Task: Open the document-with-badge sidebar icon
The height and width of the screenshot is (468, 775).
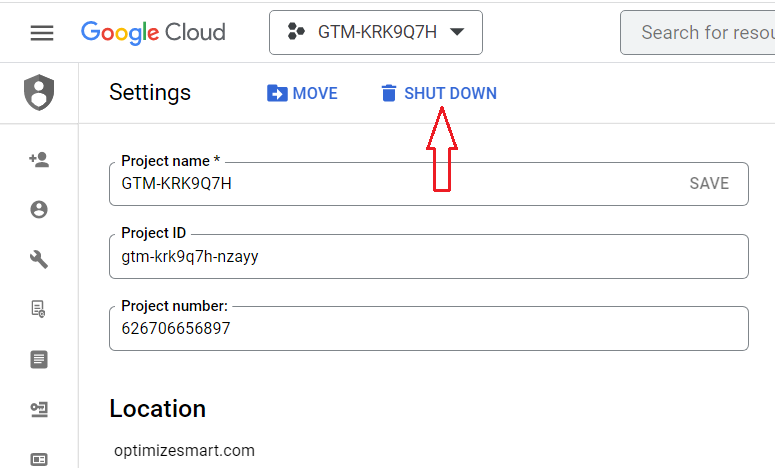Action: click(38, 309)
